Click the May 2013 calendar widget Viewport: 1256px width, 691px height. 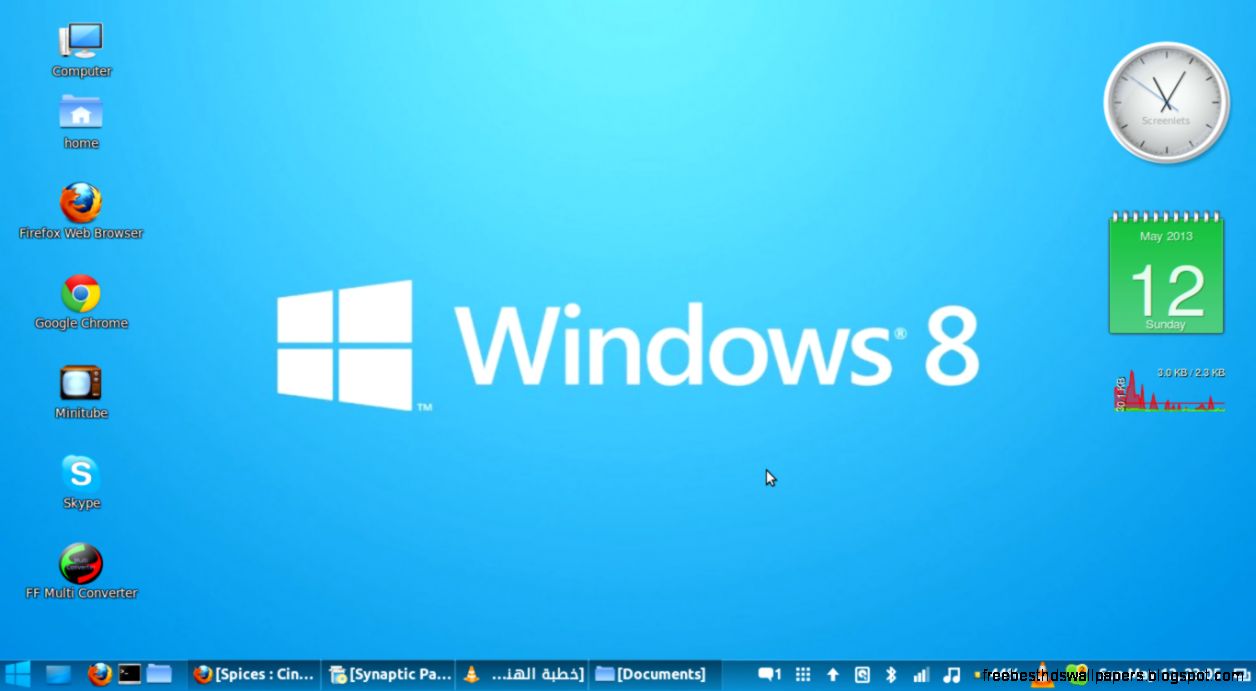tap(1166, 272)
